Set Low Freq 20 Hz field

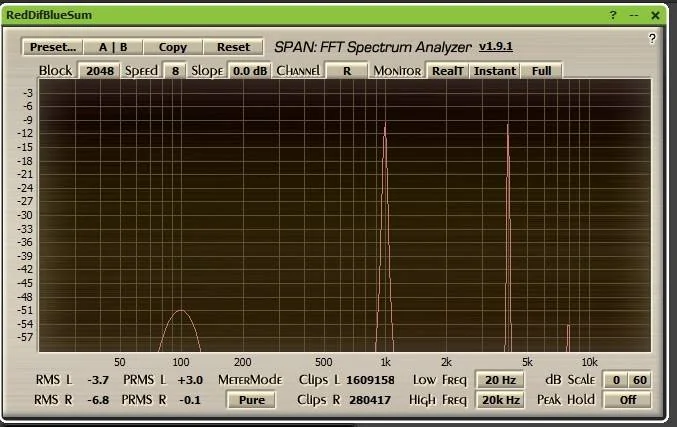click(x=499, y=380)
